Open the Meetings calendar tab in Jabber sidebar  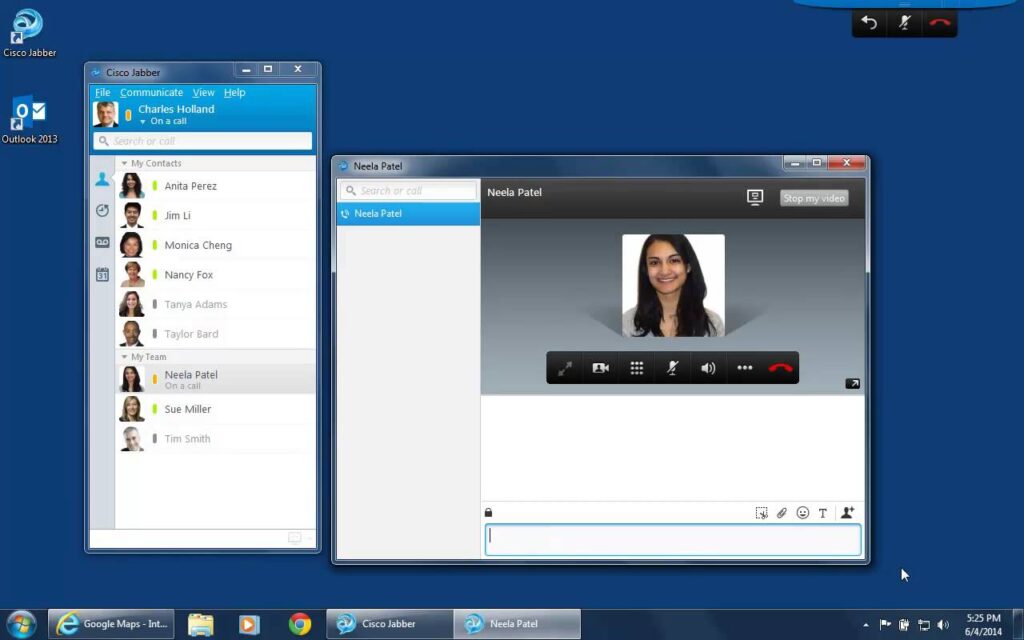tap(103, 274)
